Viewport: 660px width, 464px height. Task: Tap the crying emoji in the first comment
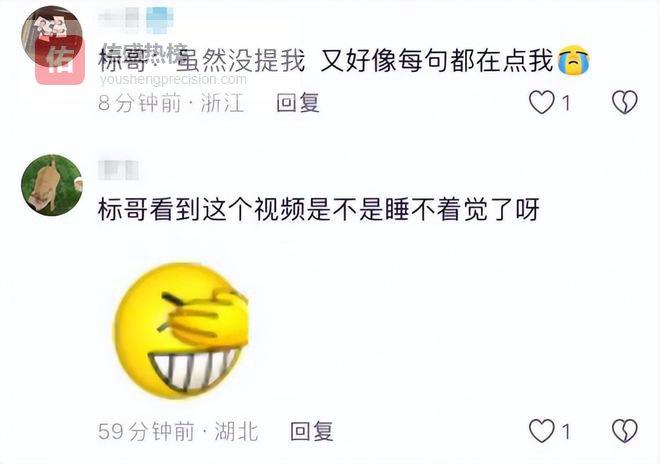pyautogui.click(x=573, y=60)
